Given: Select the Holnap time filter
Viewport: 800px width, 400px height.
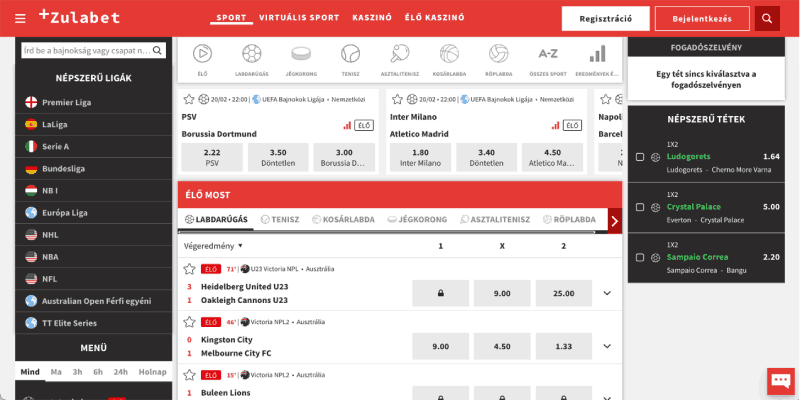Looking at the screenshot, I should (x=153, y=372).
